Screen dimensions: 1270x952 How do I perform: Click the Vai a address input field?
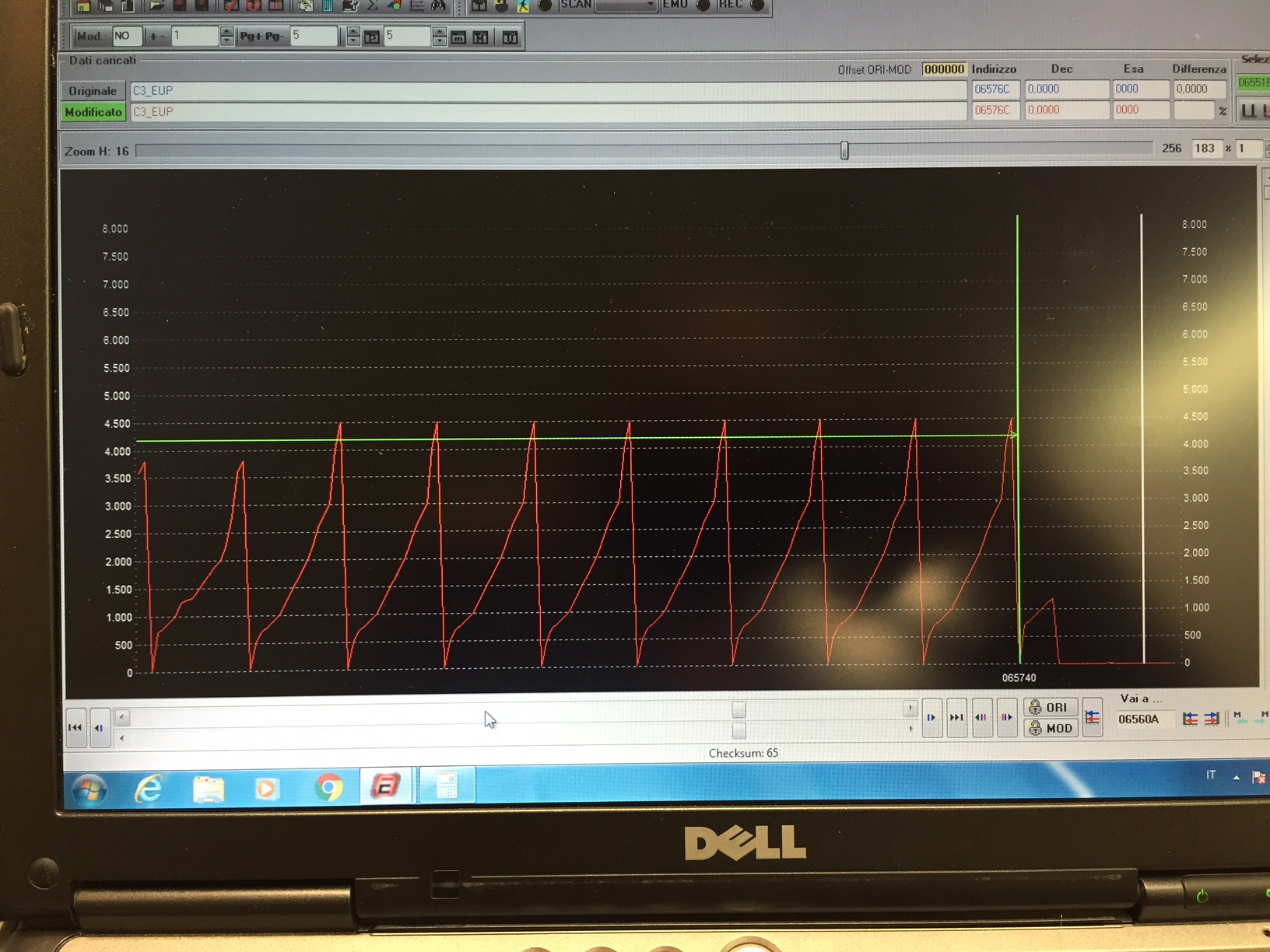[x=1145, y=719]
